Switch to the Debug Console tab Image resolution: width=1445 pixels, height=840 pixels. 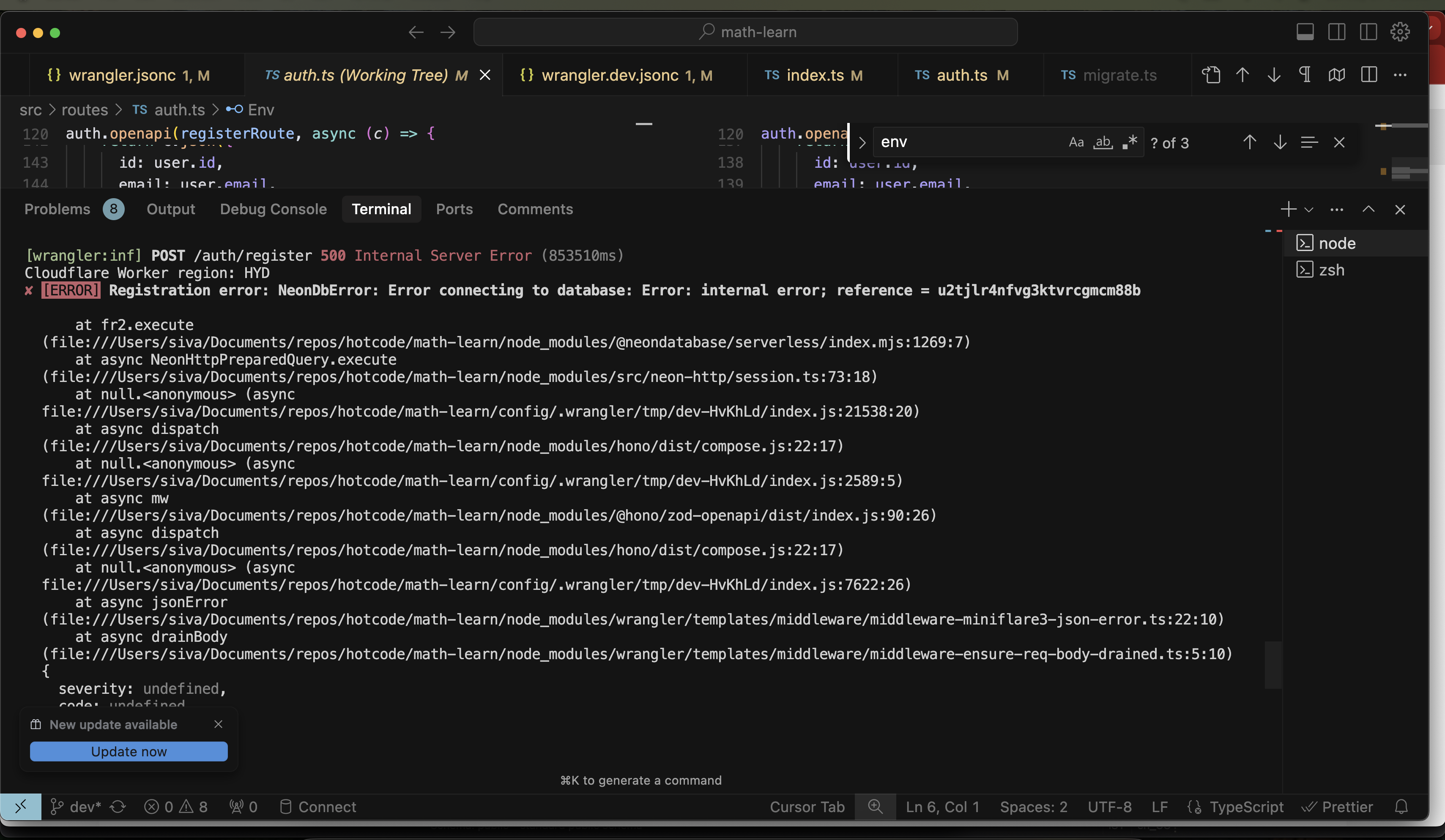click(x=274, y=209)
